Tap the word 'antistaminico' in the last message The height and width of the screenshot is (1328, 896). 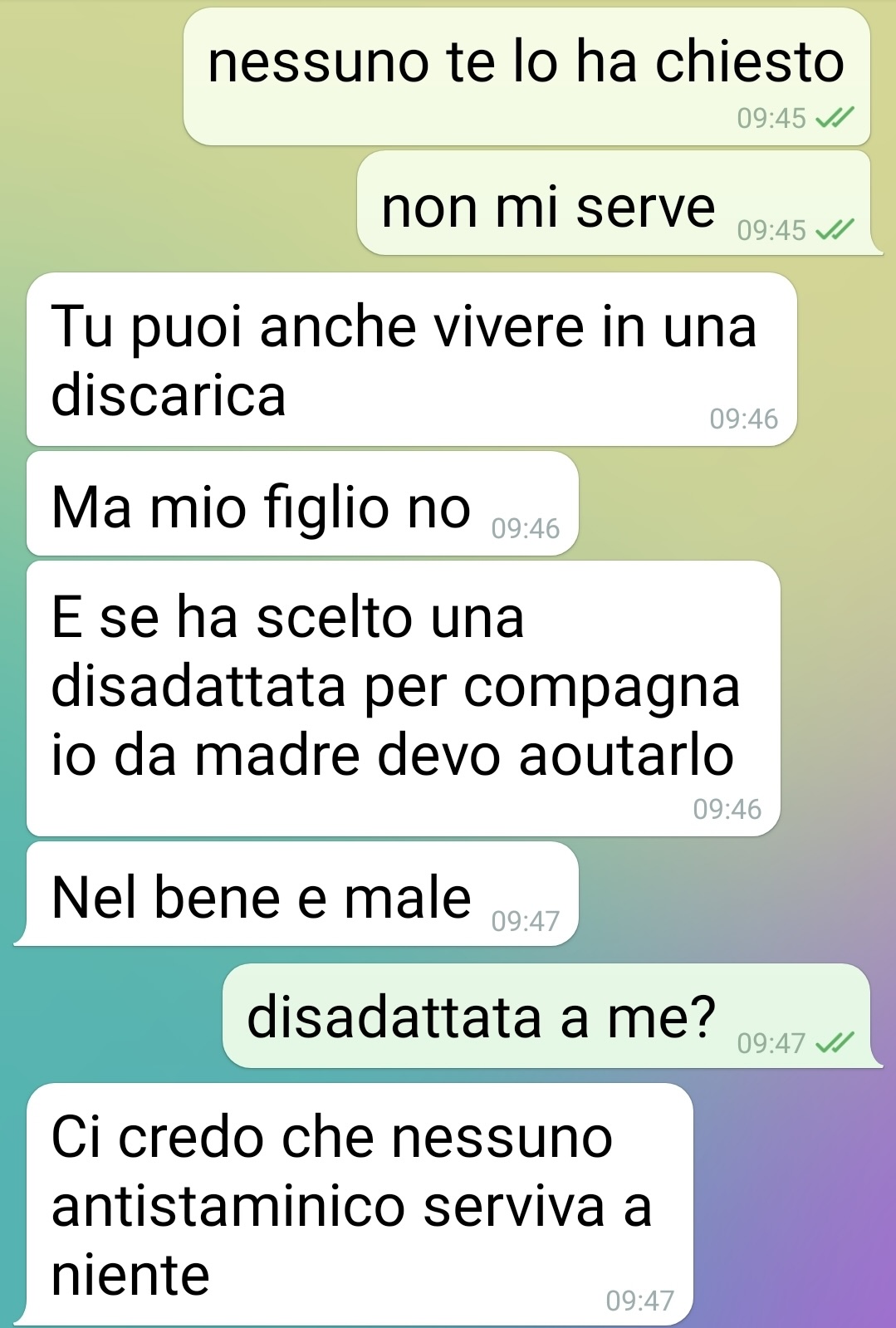pyautogui.click(x=228, y=1207)
